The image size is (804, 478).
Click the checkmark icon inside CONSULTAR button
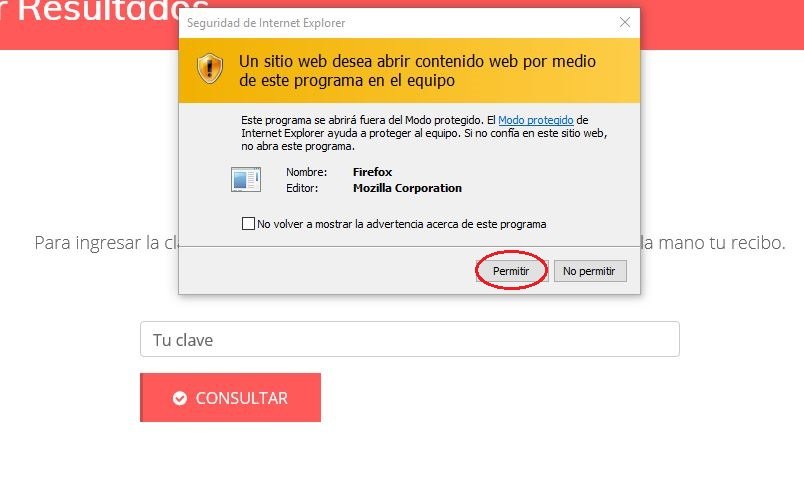click(x=179, y=398)
